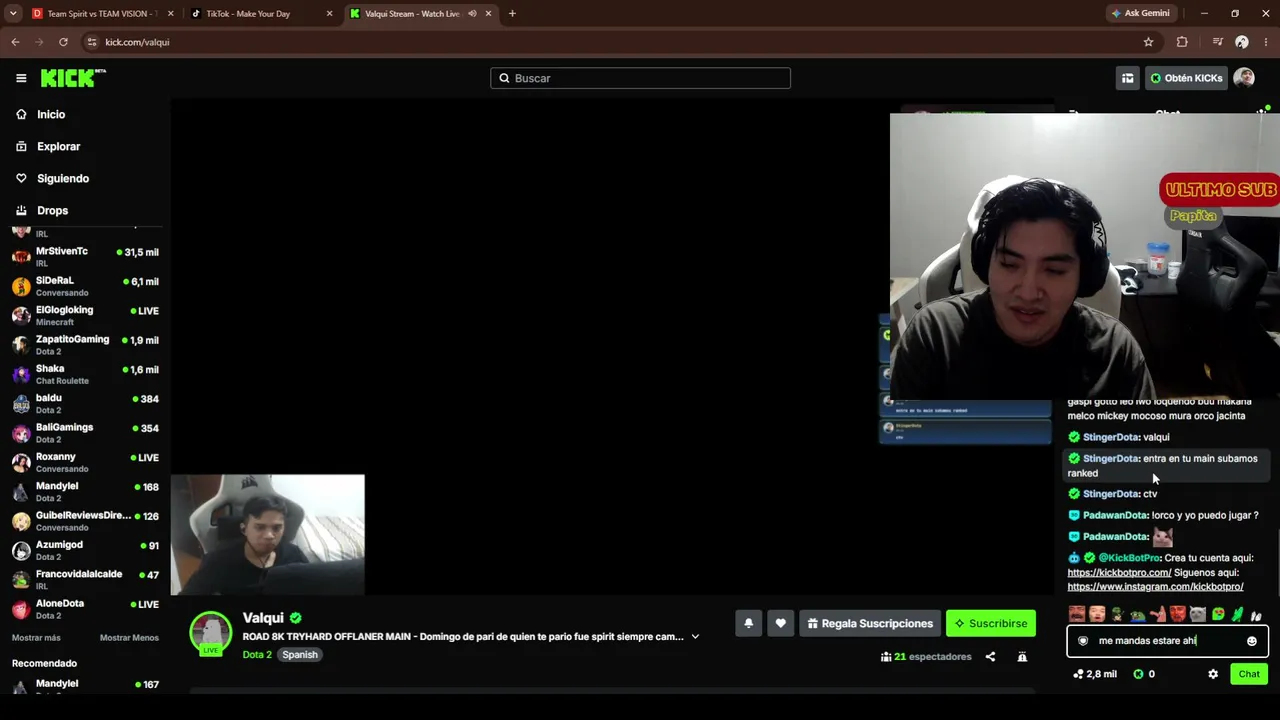
Task: Insert the Pepe frog emote
Action: (1138, 614)
